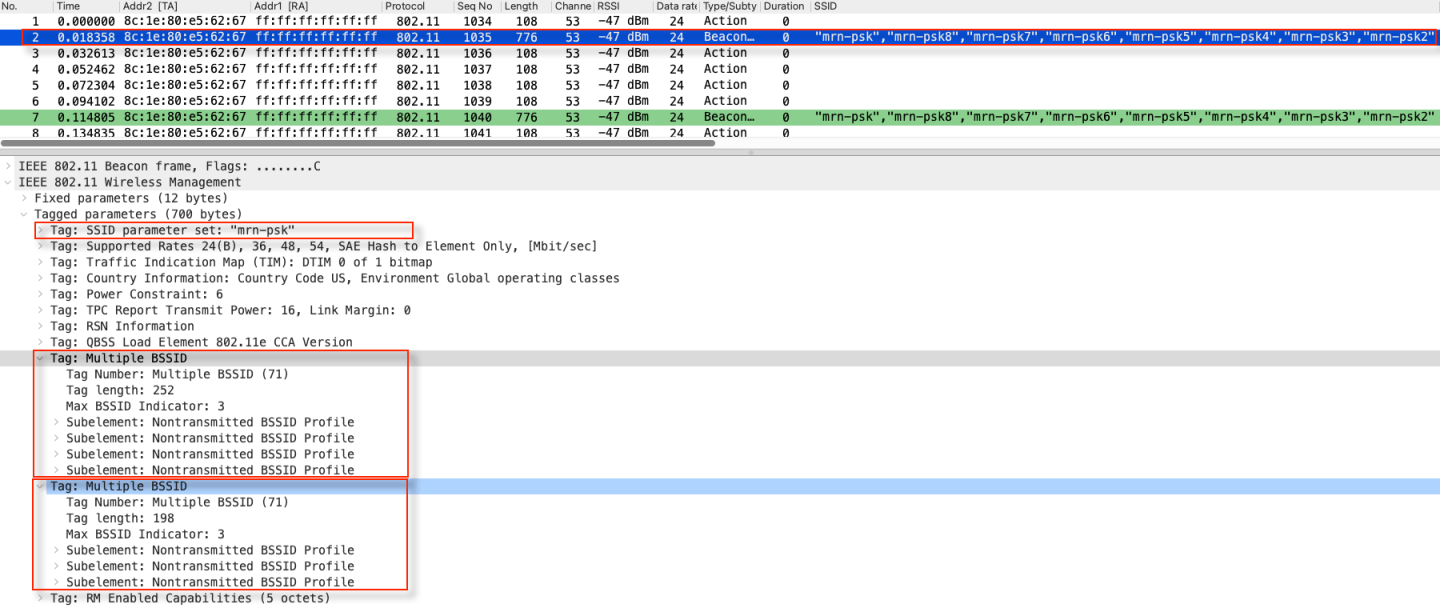Expand the IEEE 802.11 Beacon frame node
This screenshot has width=1440, height=608.
coord(10,166)
